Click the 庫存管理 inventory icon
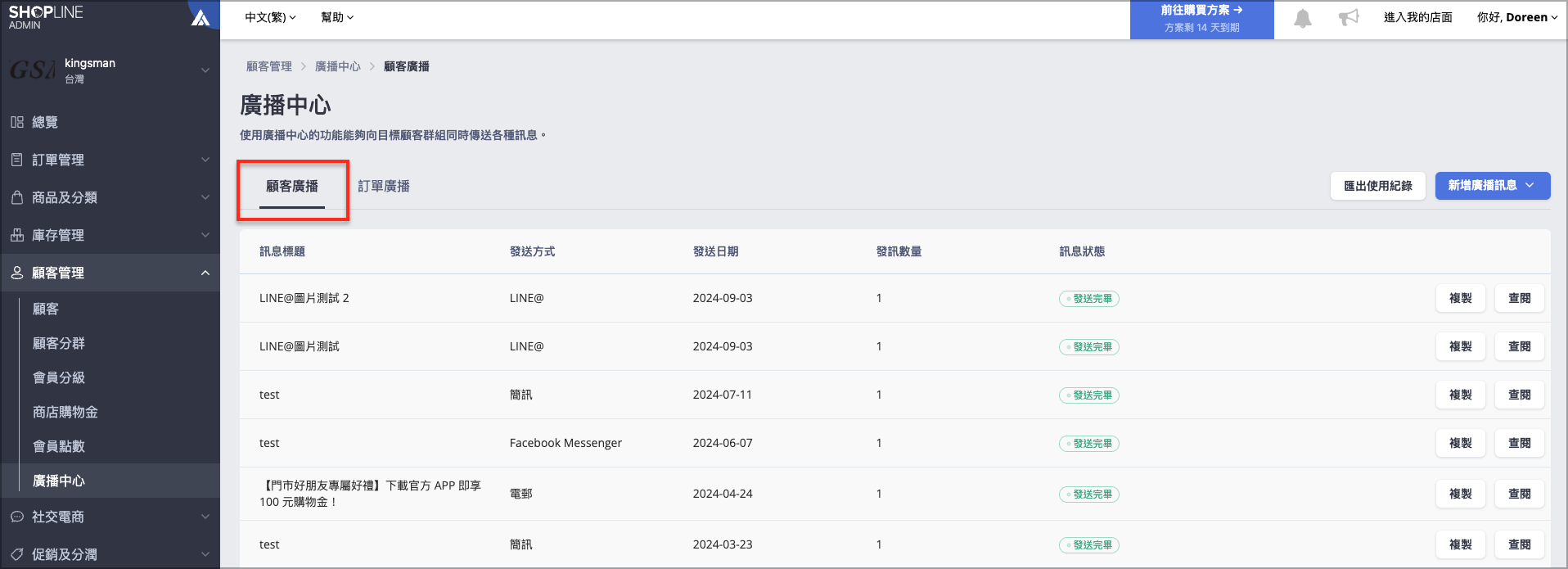Image resolution: width=1568 pixels, height=569 pixels. point(17,235)
